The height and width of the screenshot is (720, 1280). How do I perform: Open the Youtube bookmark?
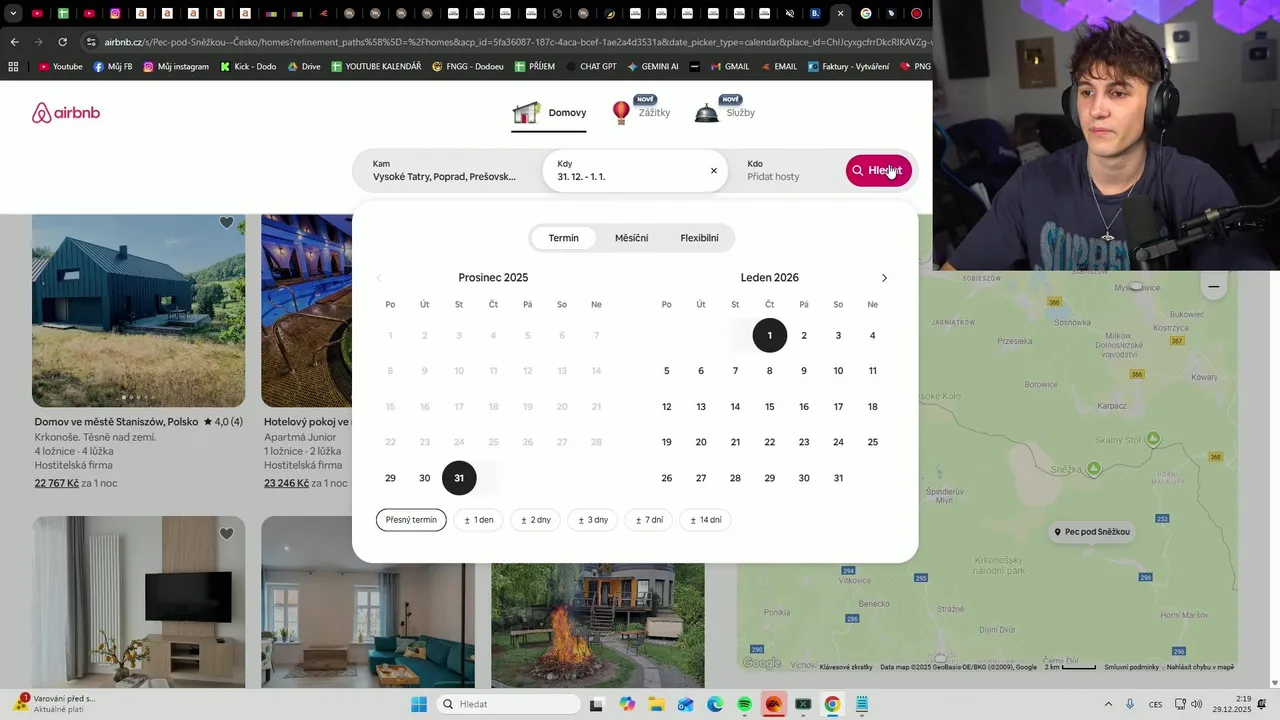click(x=60, y=66)
